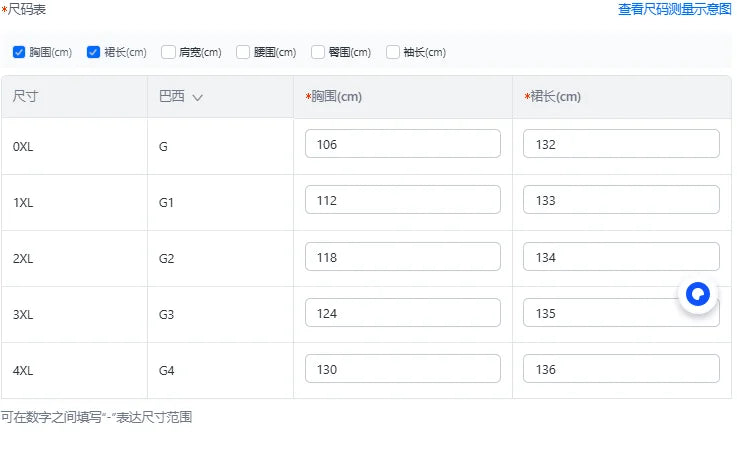Image resolution: width=737 pixels, height=450 pixels.
Task: Click the 3XL bust input showing 124
Action: point(402,313)
